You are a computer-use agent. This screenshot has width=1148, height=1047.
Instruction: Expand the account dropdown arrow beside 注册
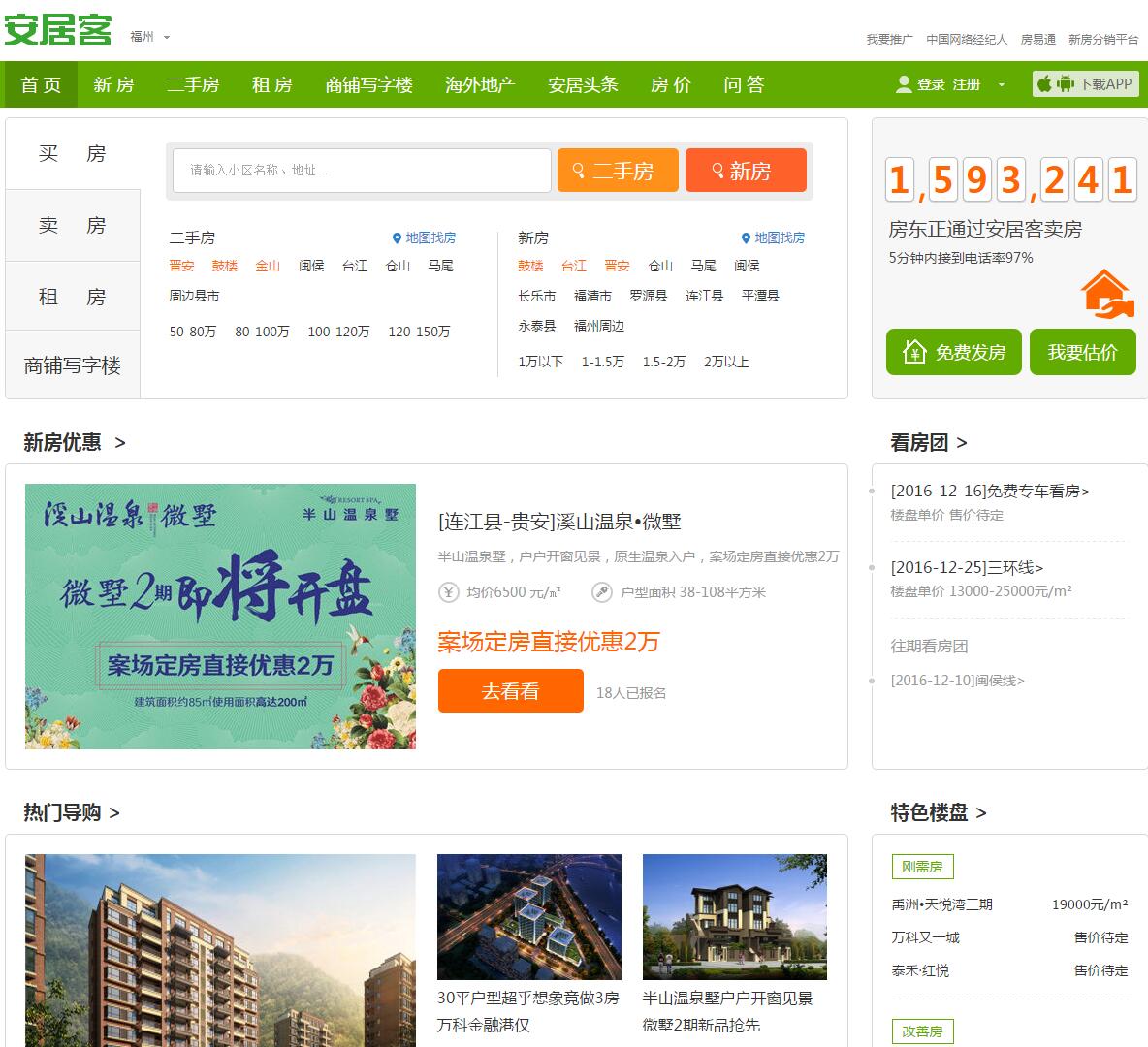[x=1002, y=85]
